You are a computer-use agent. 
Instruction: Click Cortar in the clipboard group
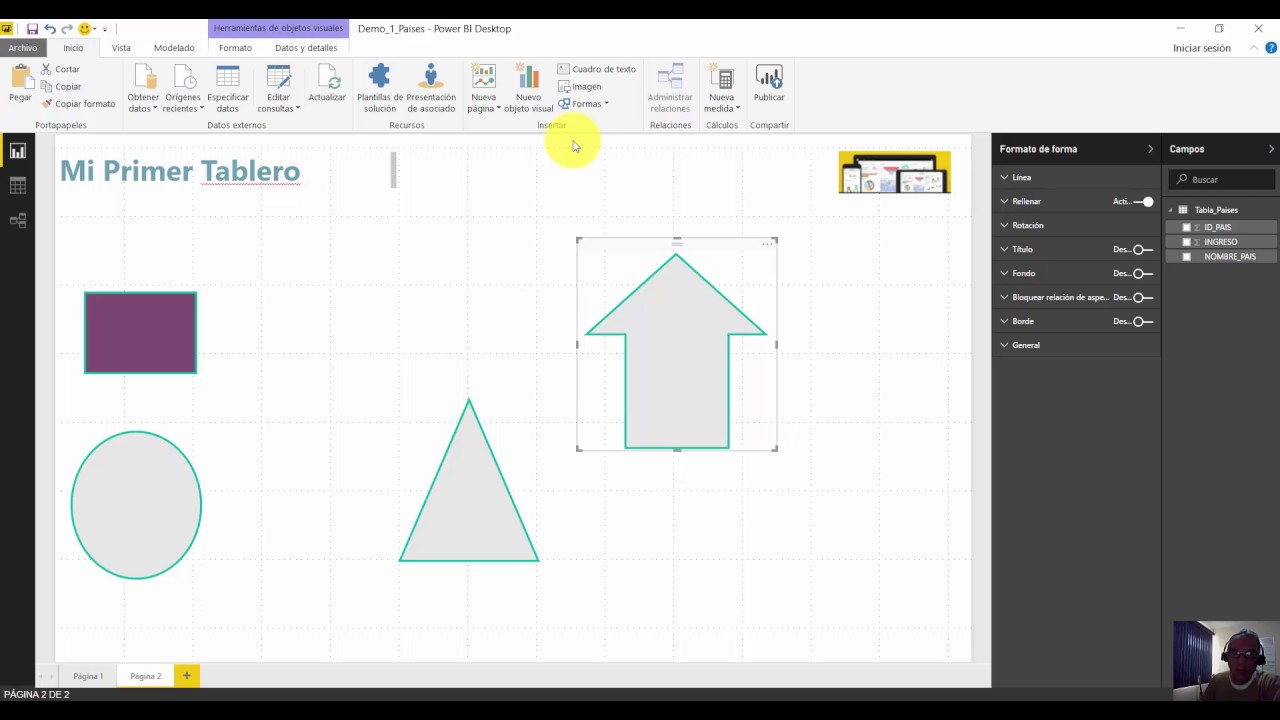point(60,69)
